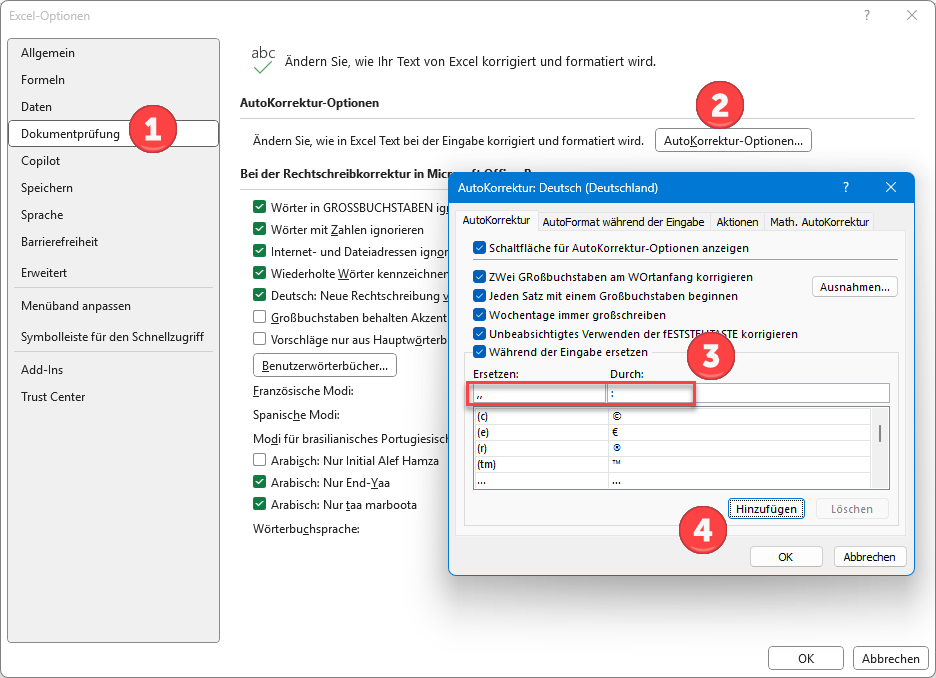This screenshot has height=678, width=936.
Task: Disable 'Während der Eingabe ersetzen' checkbox
Action: [x=480, y=352]
